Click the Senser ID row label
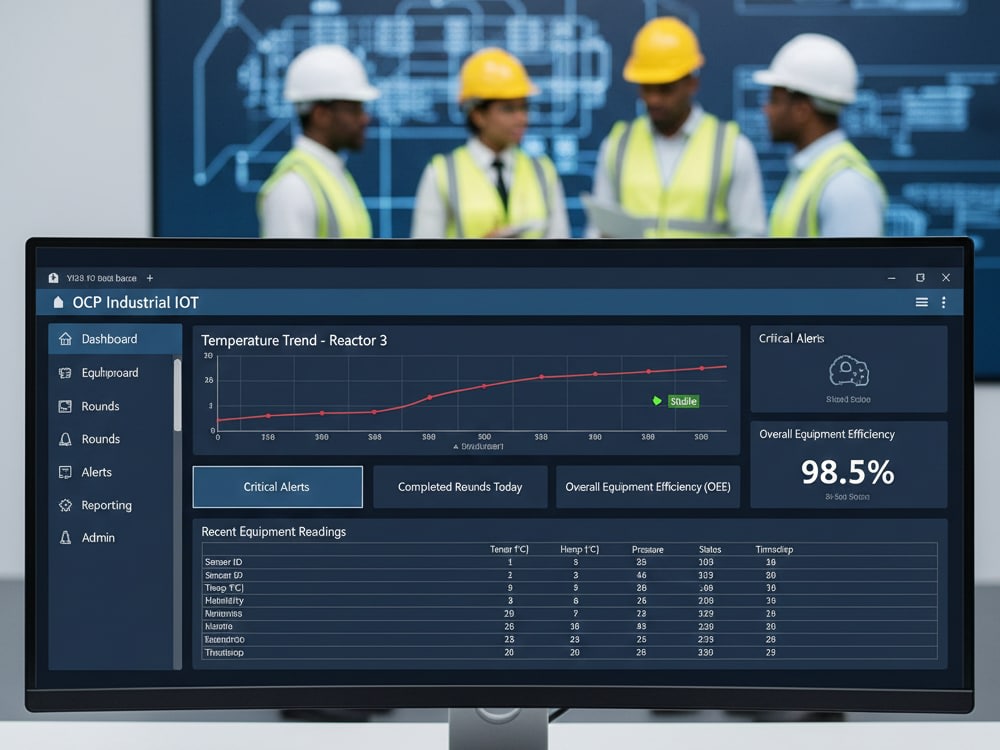Image resolution: width=1000 pixels, height=750 pixels. 223,562
